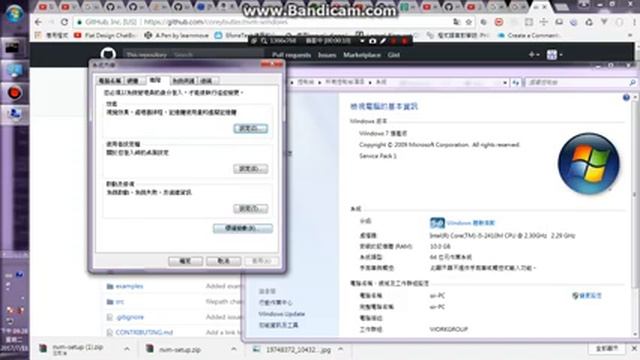Click Chrome's back arrow
This screenshot has height=360, width=640.
pyautogui.click(x=38, y=22)
